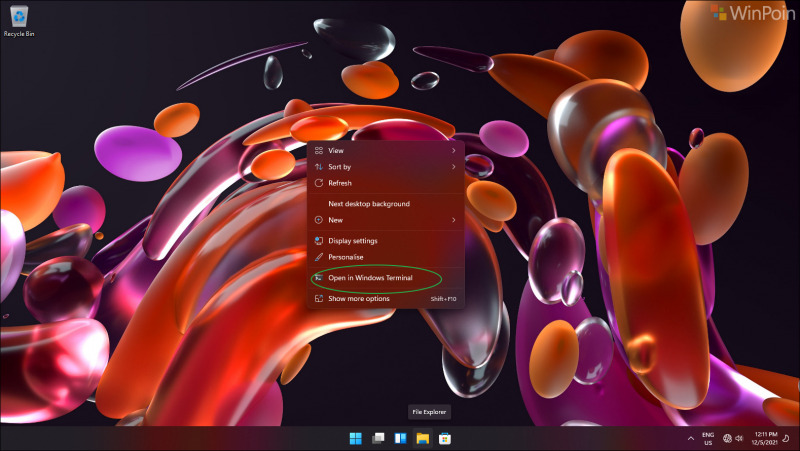Open Task View from the taskbar
Image resolution: width=800 pixels, height=451 pixels.
(x=378, y=438)
